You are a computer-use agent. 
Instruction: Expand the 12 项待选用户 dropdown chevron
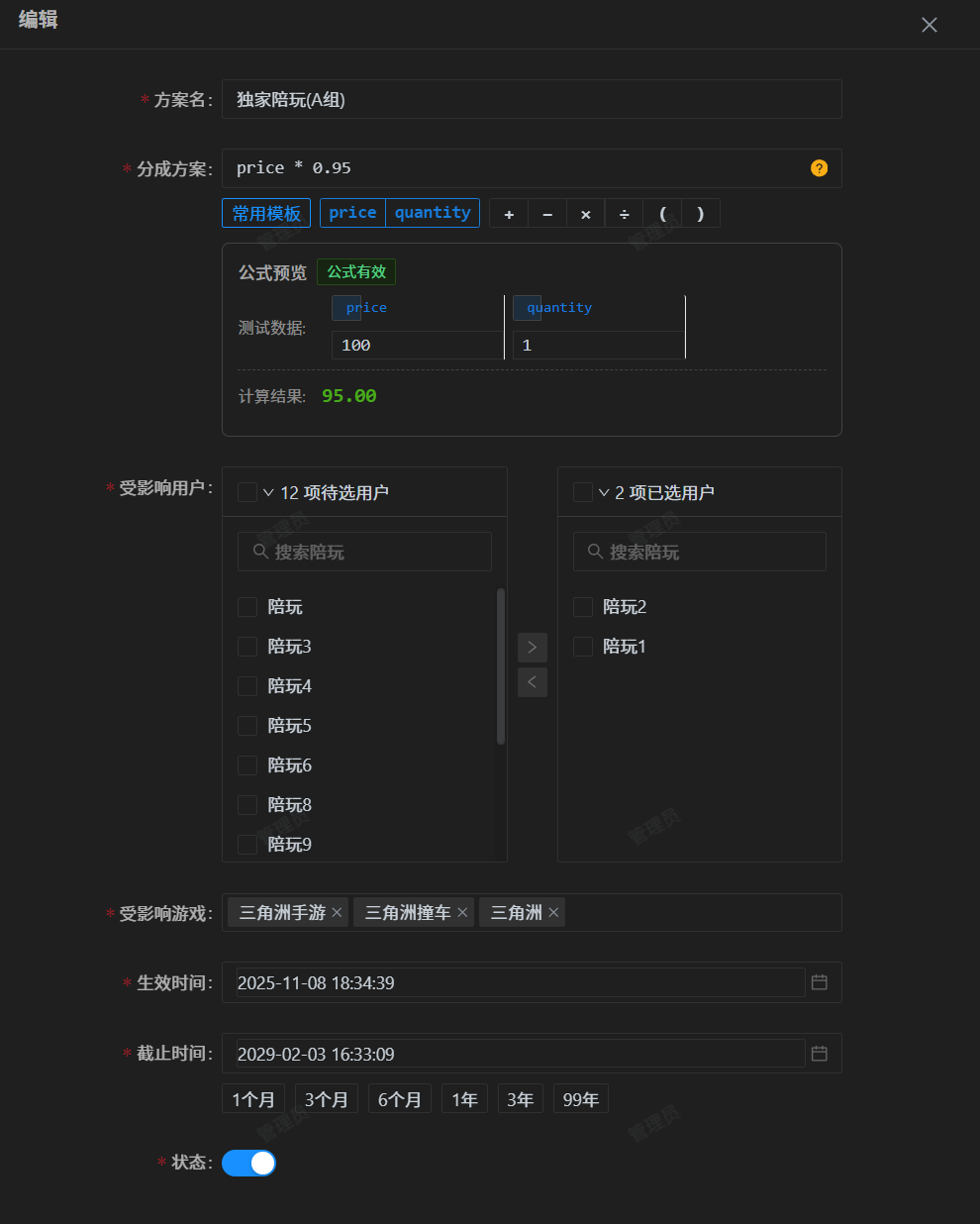click(268, 492)
